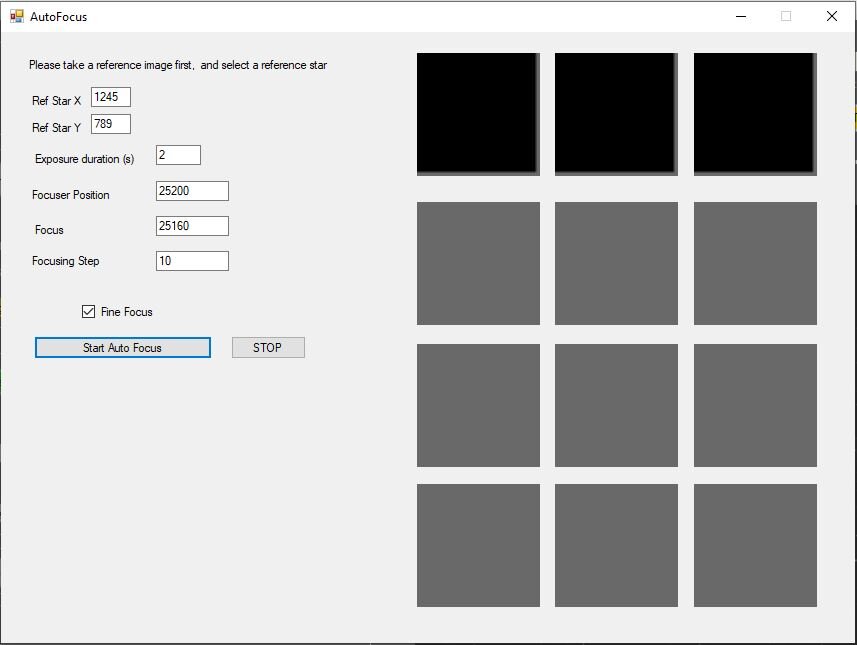Image resolution: width=857 pixels, height=645 pixels.
Task: Click the 'Exposure duration (s)' label
Action: 85,159
